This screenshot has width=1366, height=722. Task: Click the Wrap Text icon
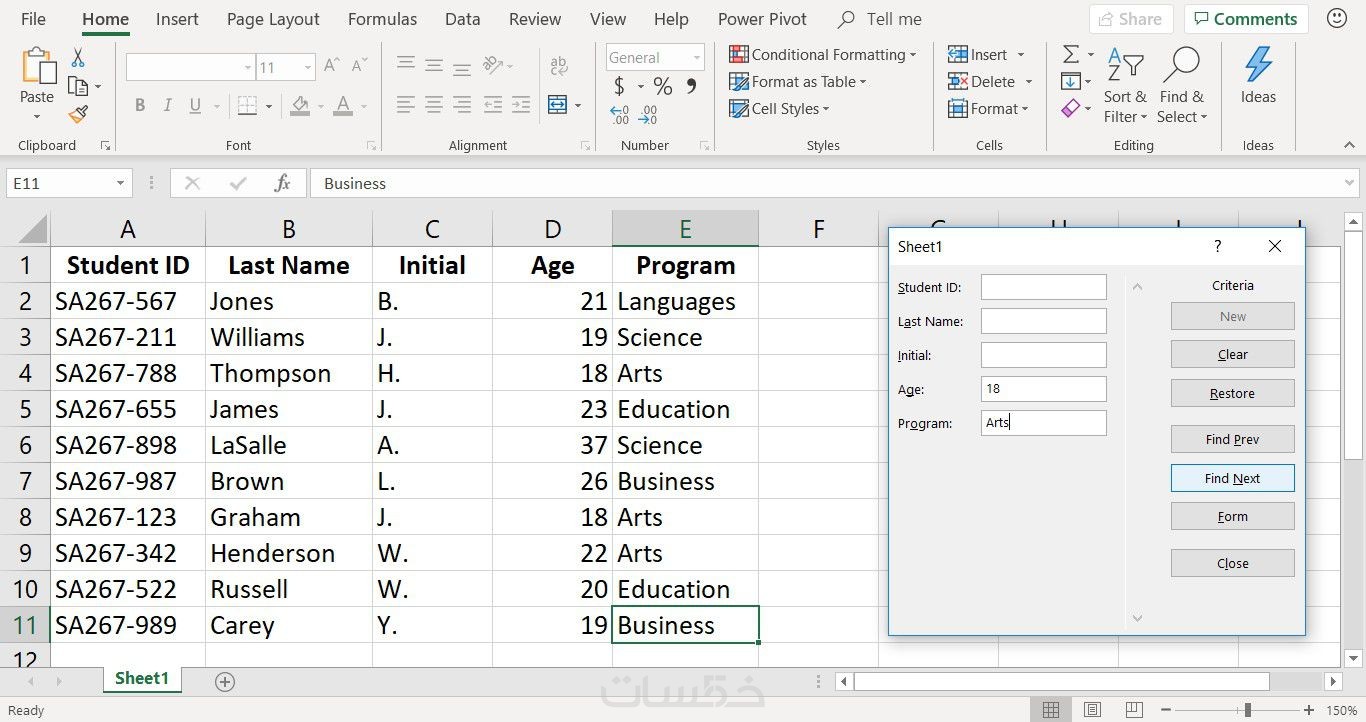tap(559, 66)
